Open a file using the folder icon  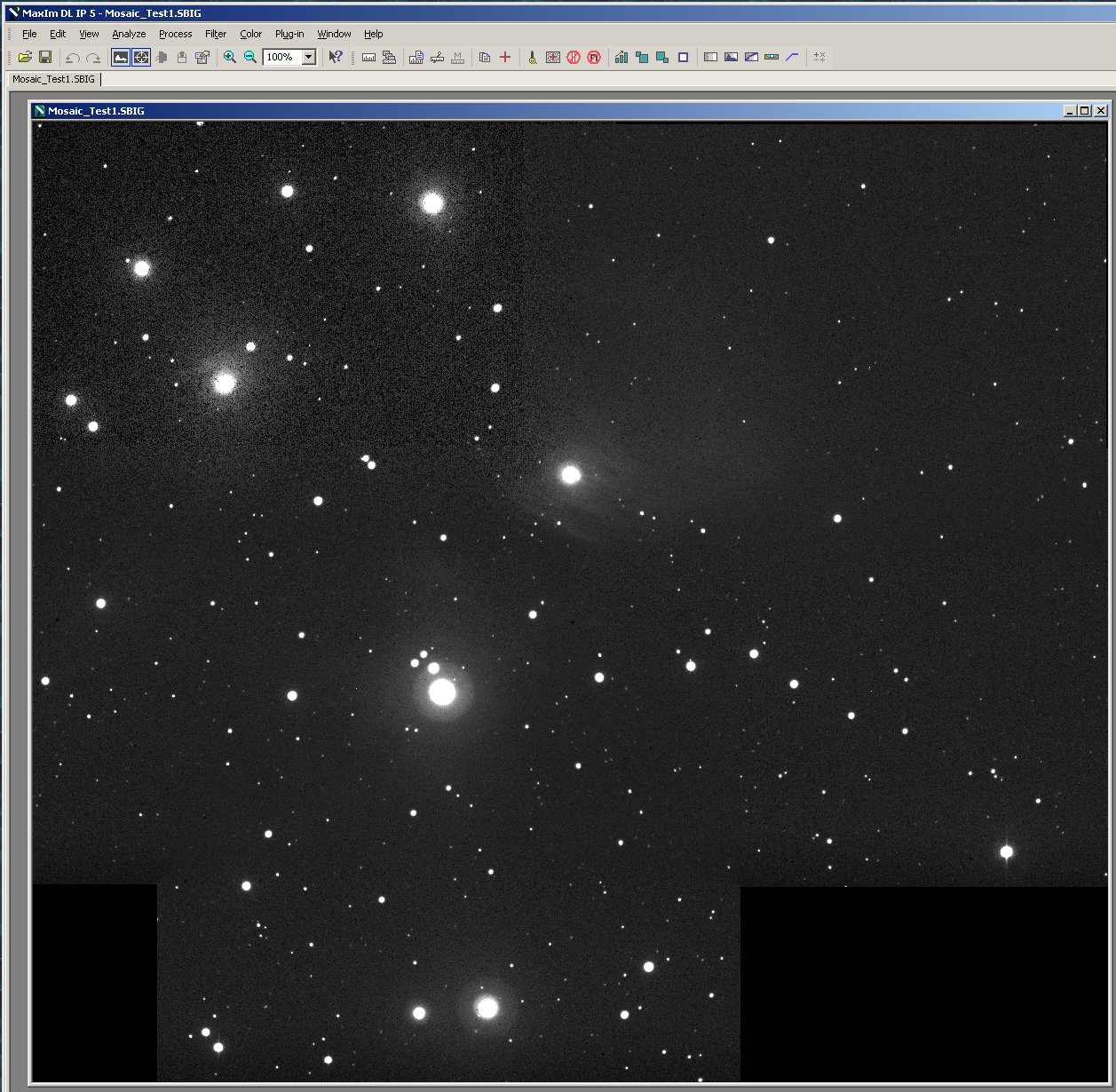25,57
